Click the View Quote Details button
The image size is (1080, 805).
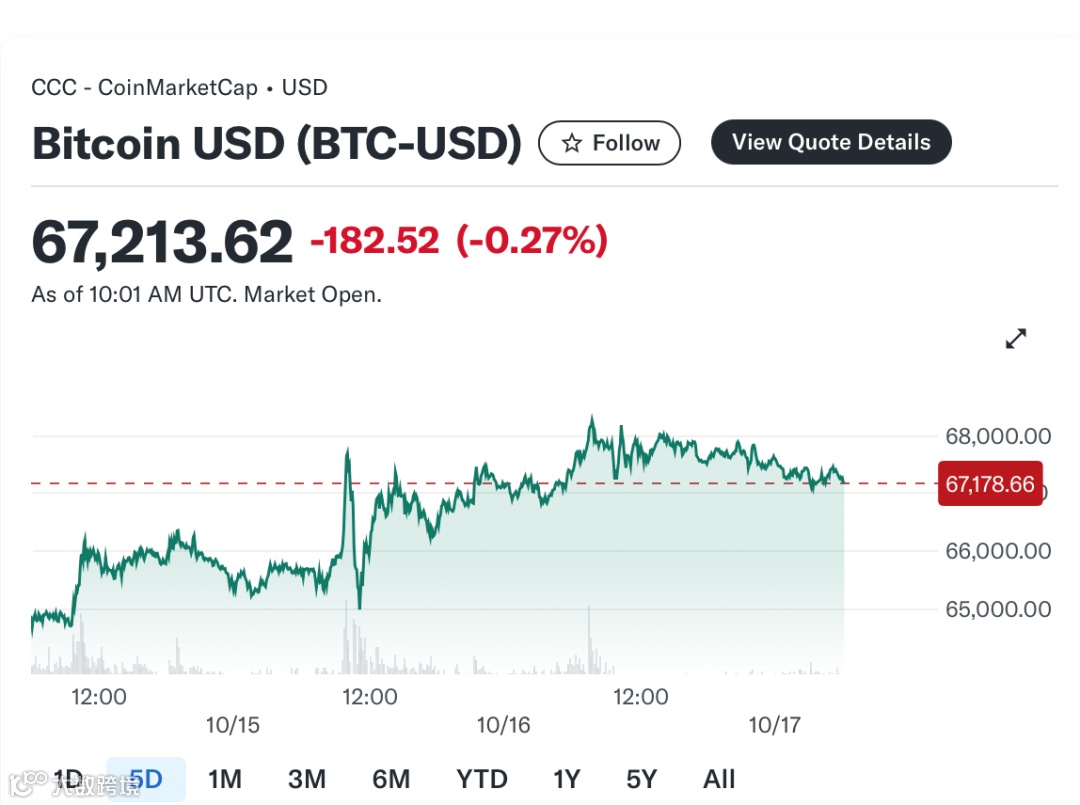[831, 142]
